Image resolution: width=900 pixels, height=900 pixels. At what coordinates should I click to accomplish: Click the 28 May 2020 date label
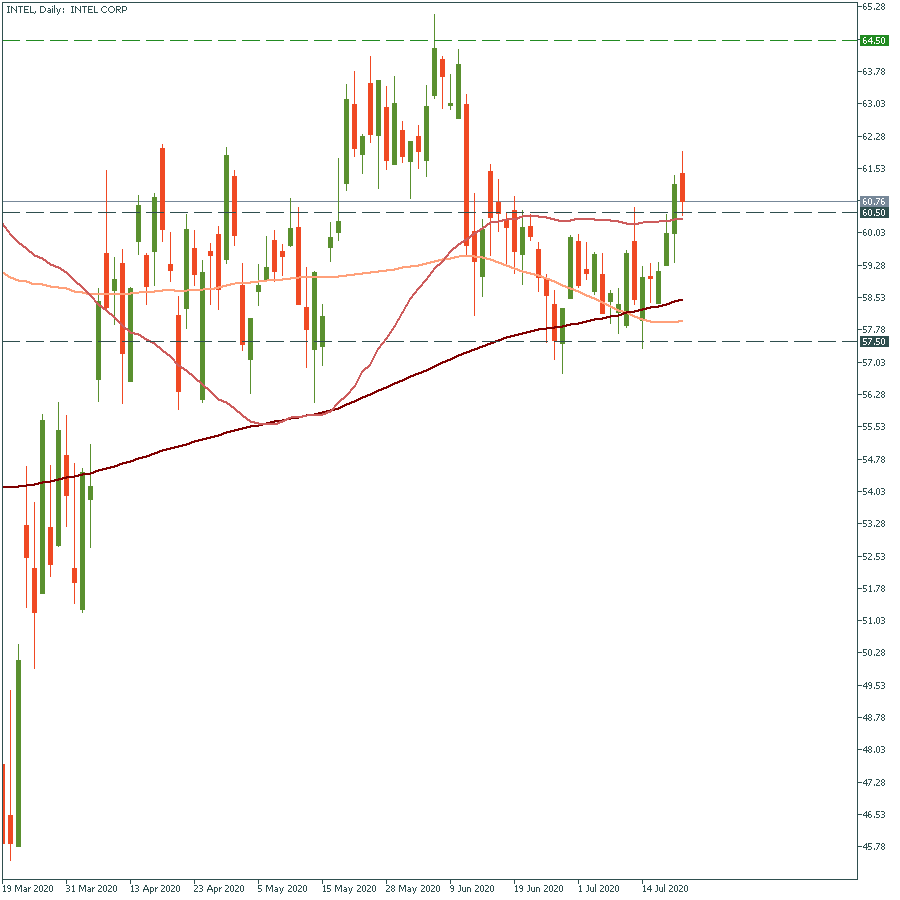[413, 888]
